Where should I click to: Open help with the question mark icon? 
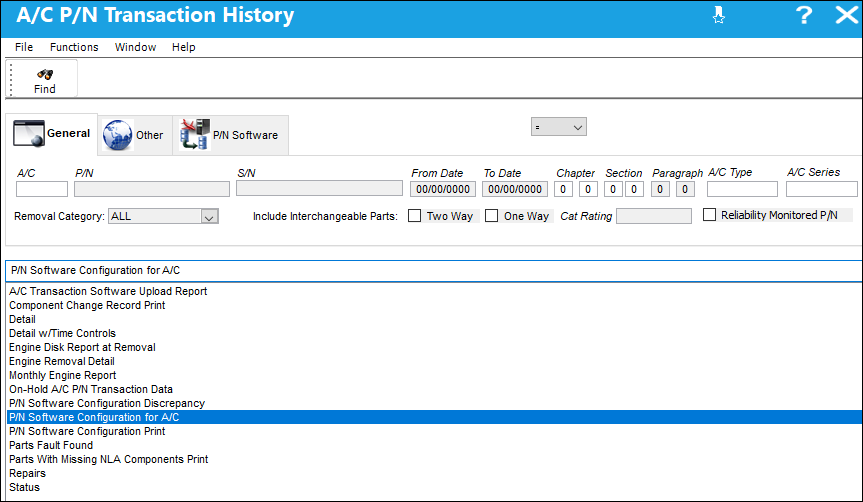click(804, 15)
